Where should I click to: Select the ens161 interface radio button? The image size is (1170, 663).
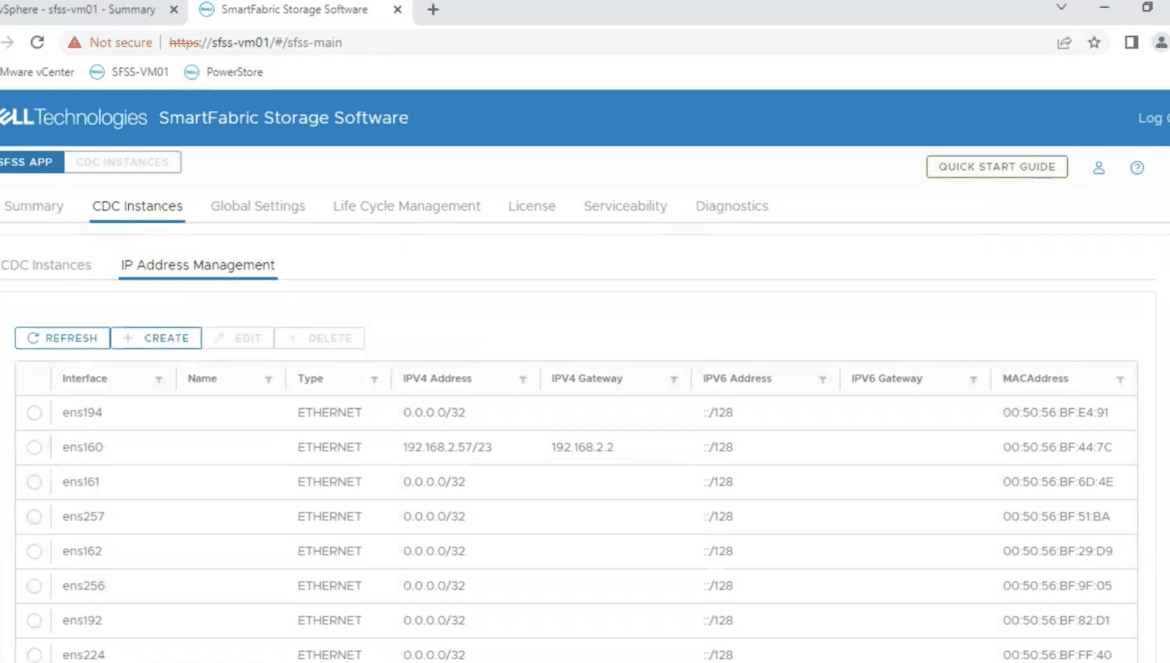pyautogui.click(x=34, y=482)
